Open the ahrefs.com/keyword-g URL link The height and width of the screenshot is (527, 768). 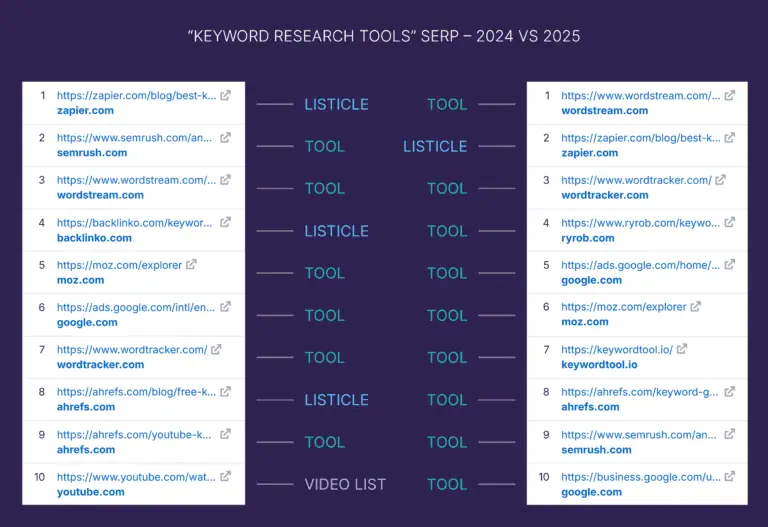(x=640, y=392)
